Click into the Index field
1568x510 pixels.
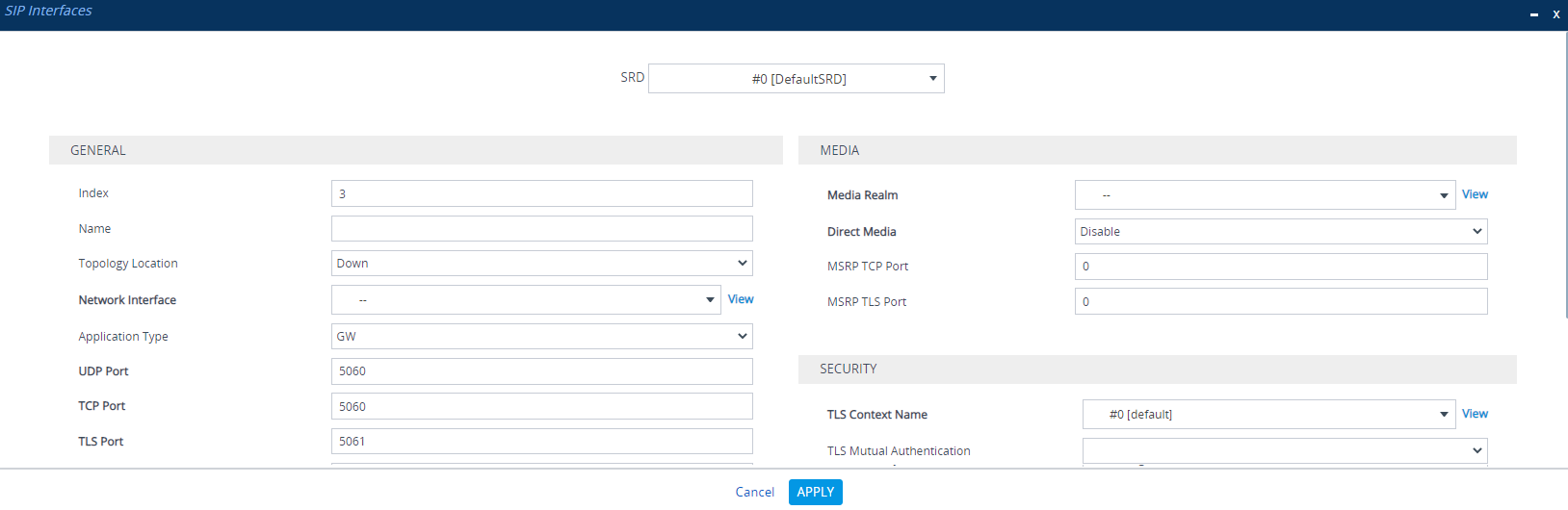541,193
